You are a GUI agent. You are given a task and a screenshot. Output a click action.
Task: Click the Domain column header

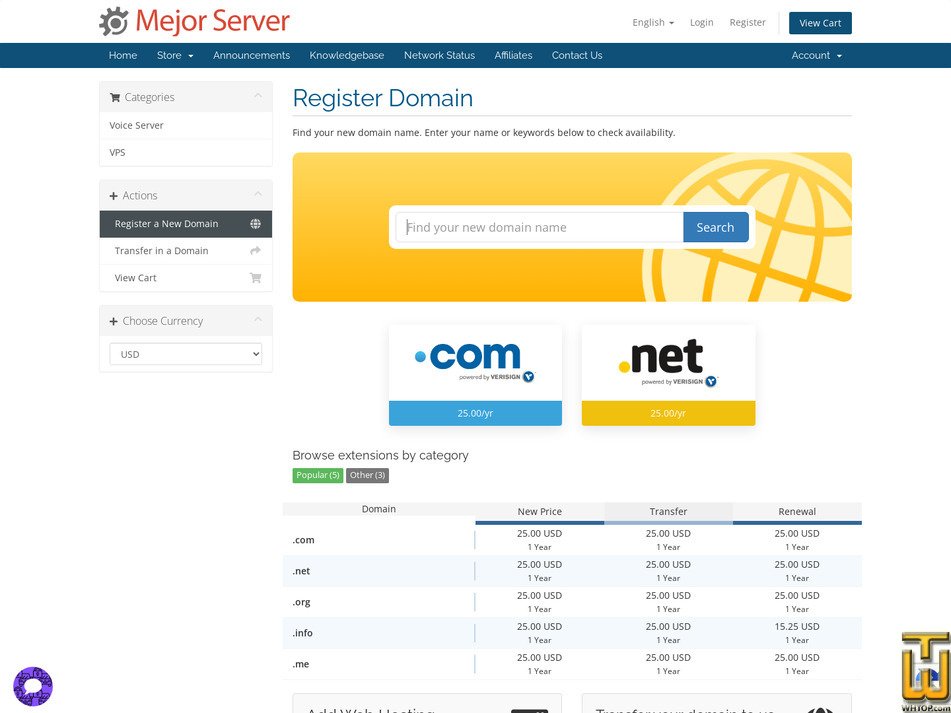378,509
